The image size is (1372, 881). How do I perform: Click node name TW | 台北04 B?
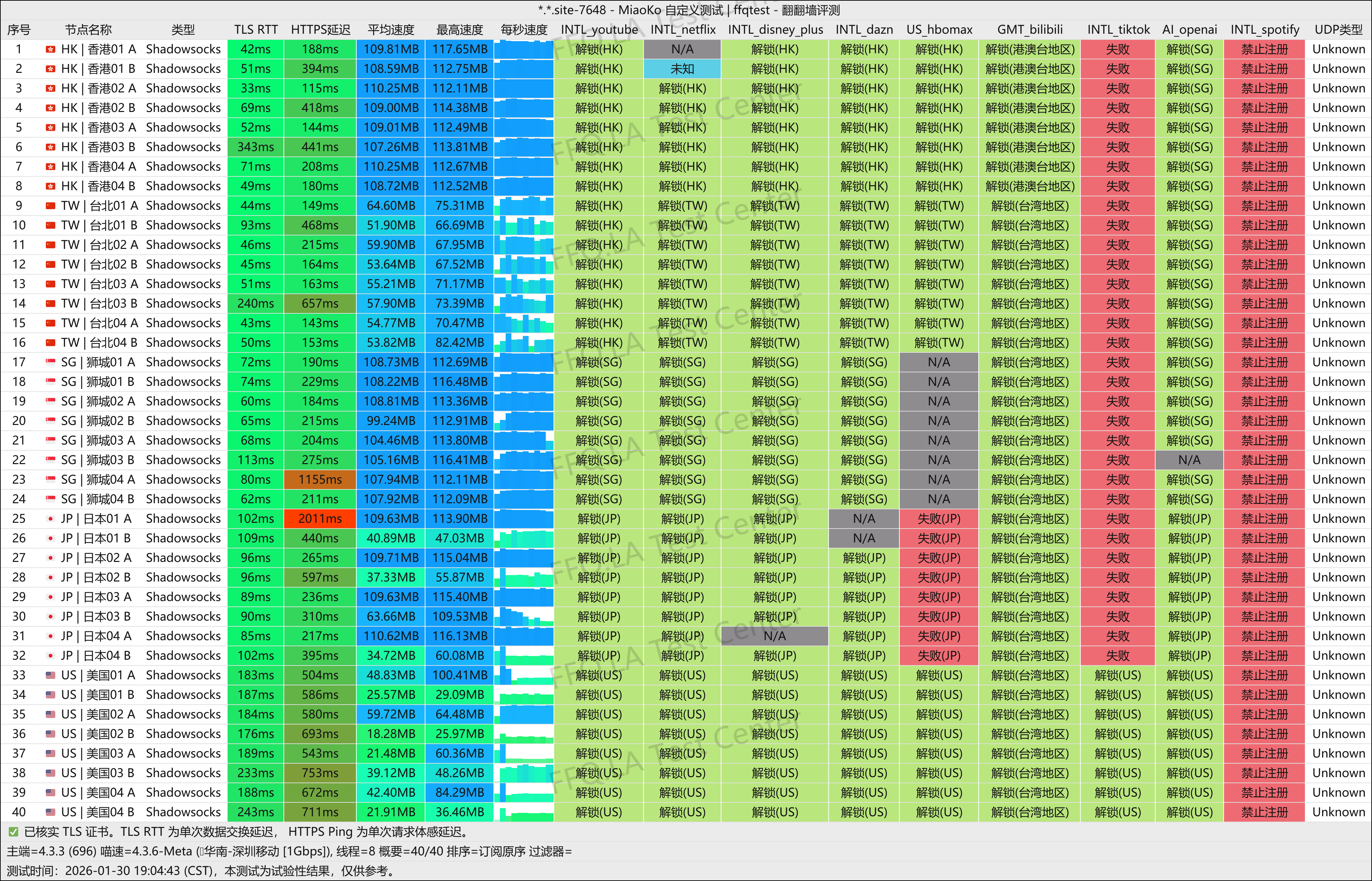[99, 343]
